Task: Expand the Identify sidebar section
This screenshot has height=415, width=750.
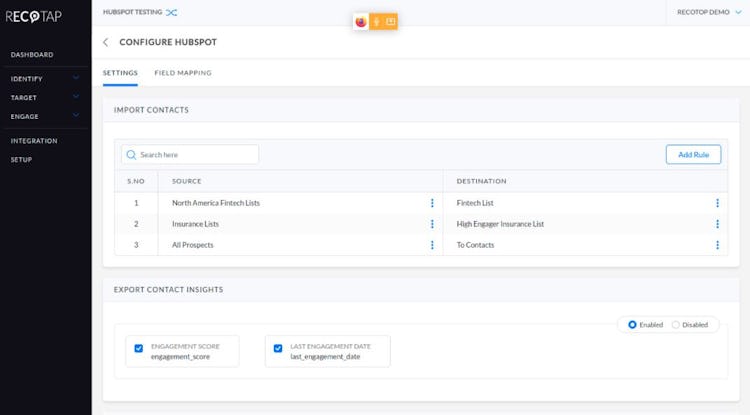Action: coord(76,77)
